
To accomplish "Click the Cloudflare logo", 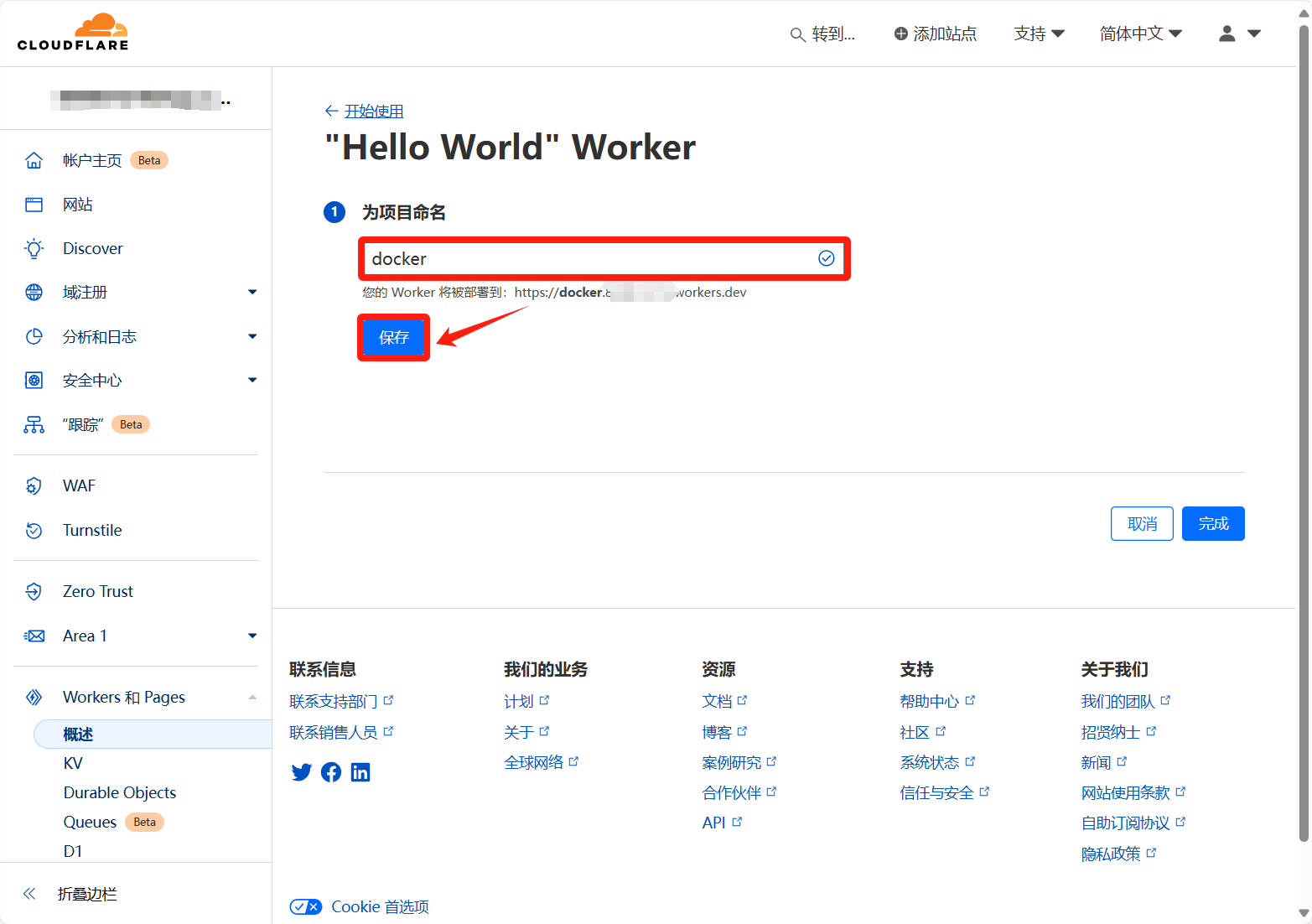I will 73,33.
